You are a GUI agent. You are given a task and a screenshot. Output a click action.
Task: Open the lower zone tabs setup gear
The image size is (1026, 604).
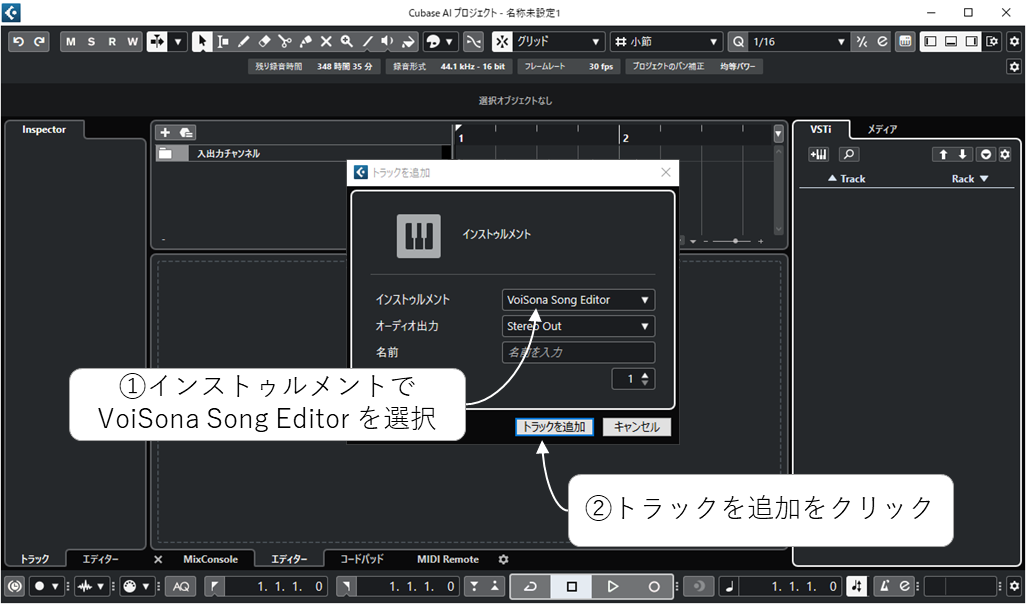(503, 560)
